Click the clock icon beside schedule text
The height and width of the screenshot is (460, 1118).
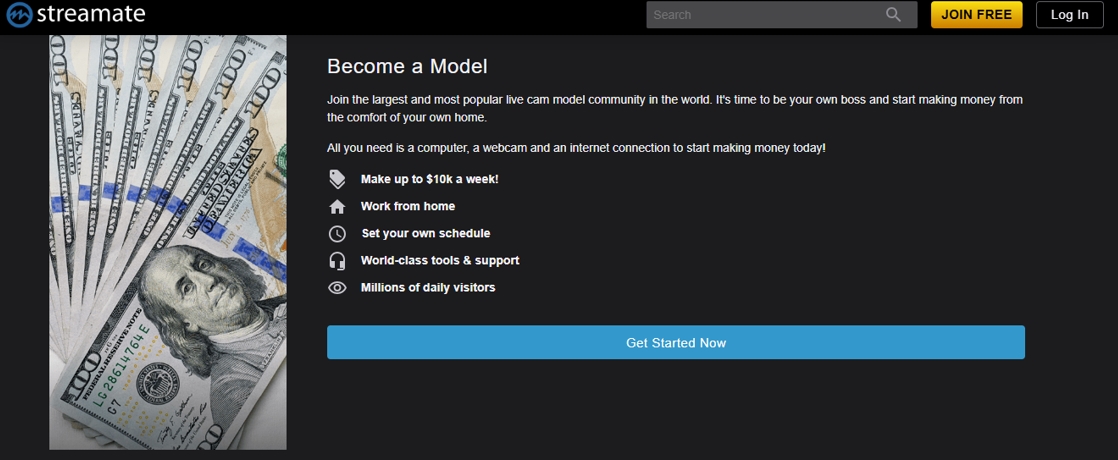337,234
